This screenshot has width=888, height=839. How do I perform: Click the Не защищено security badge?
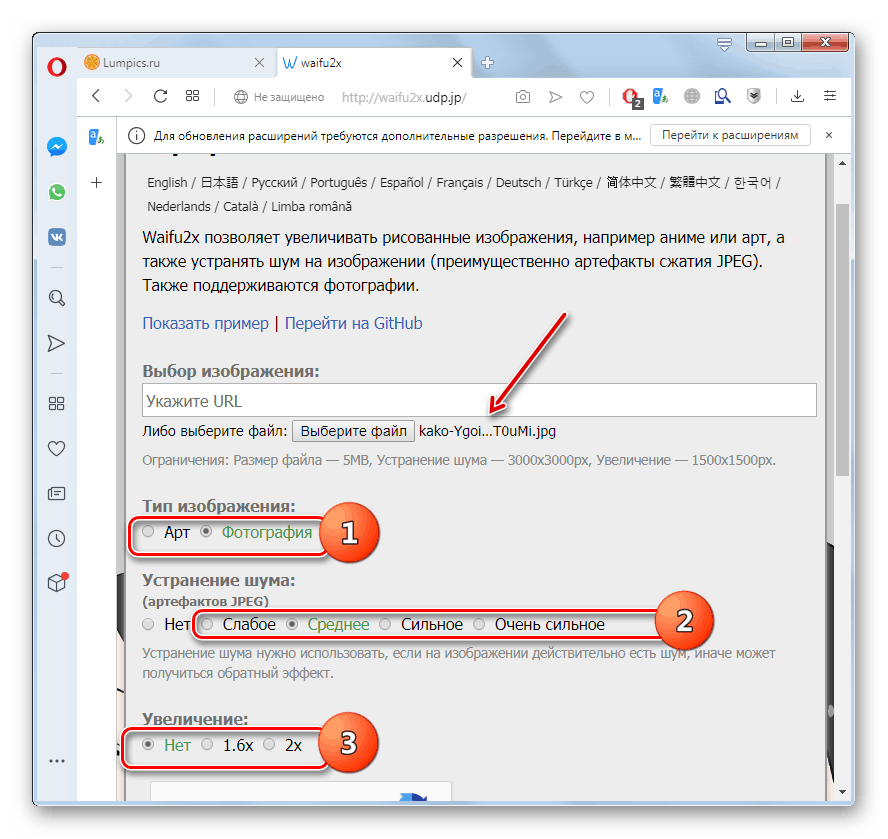point(279,97)
